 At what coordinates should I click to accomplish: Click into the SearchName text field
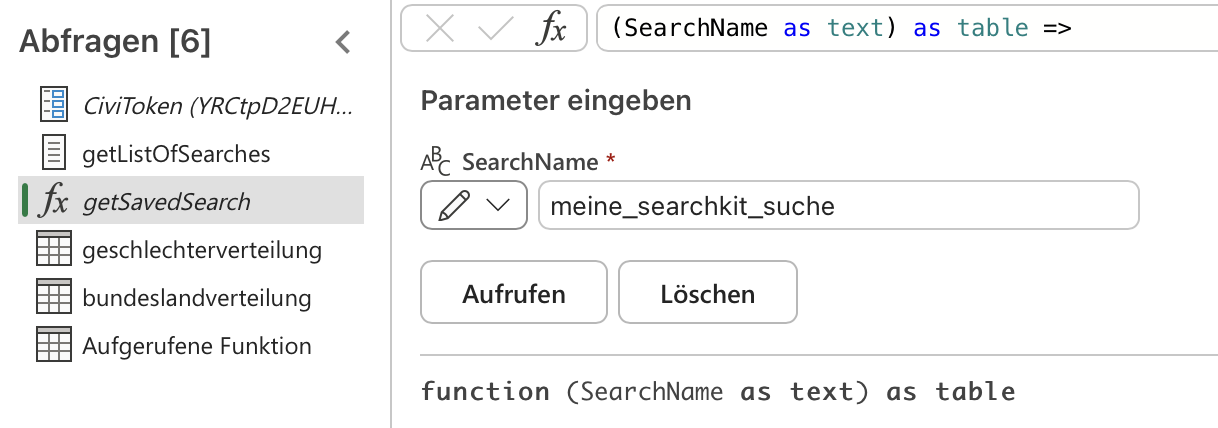(838, 206)
